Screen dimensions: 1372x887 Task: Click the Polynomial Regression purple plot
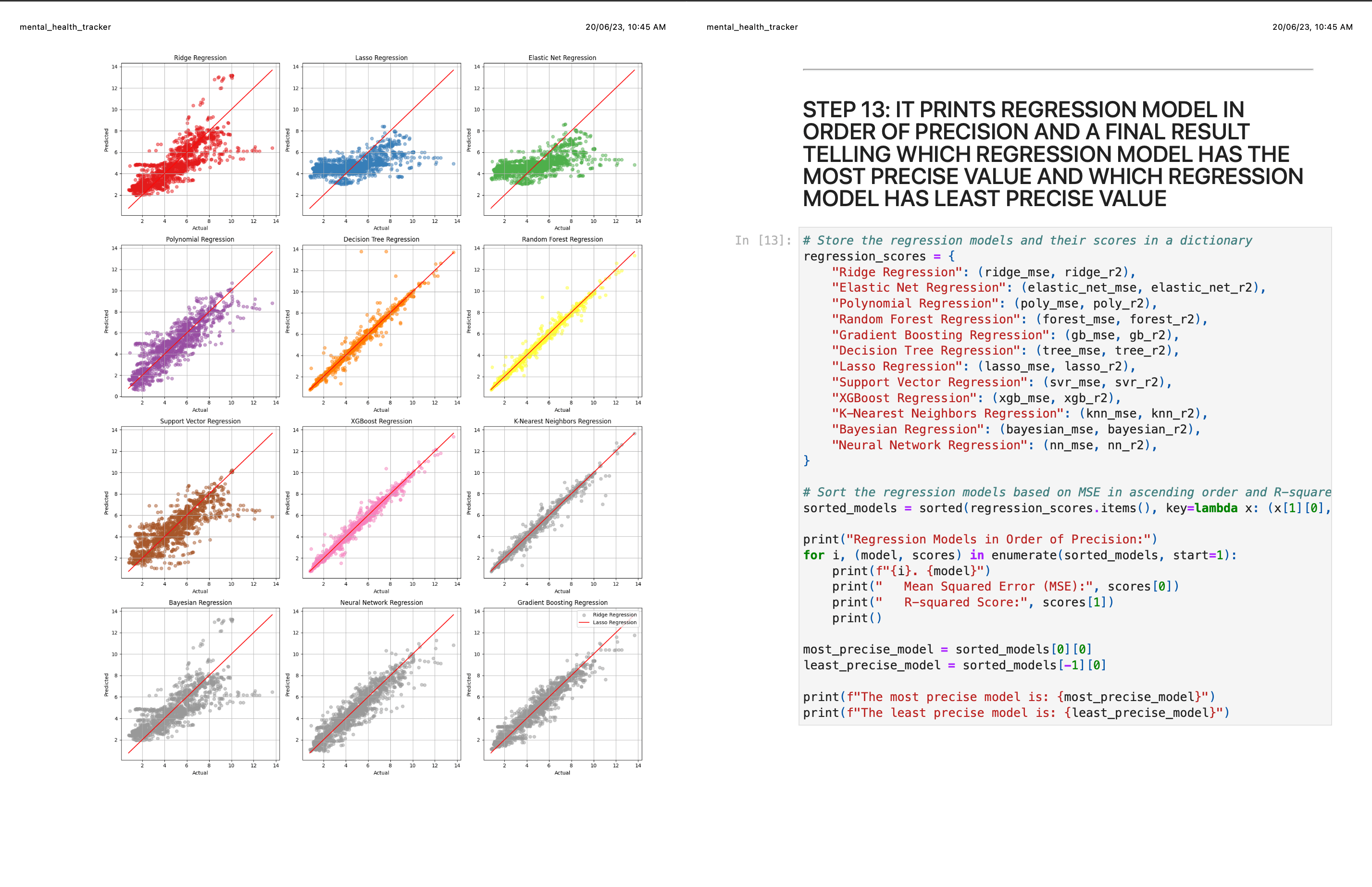pos(200,321)
